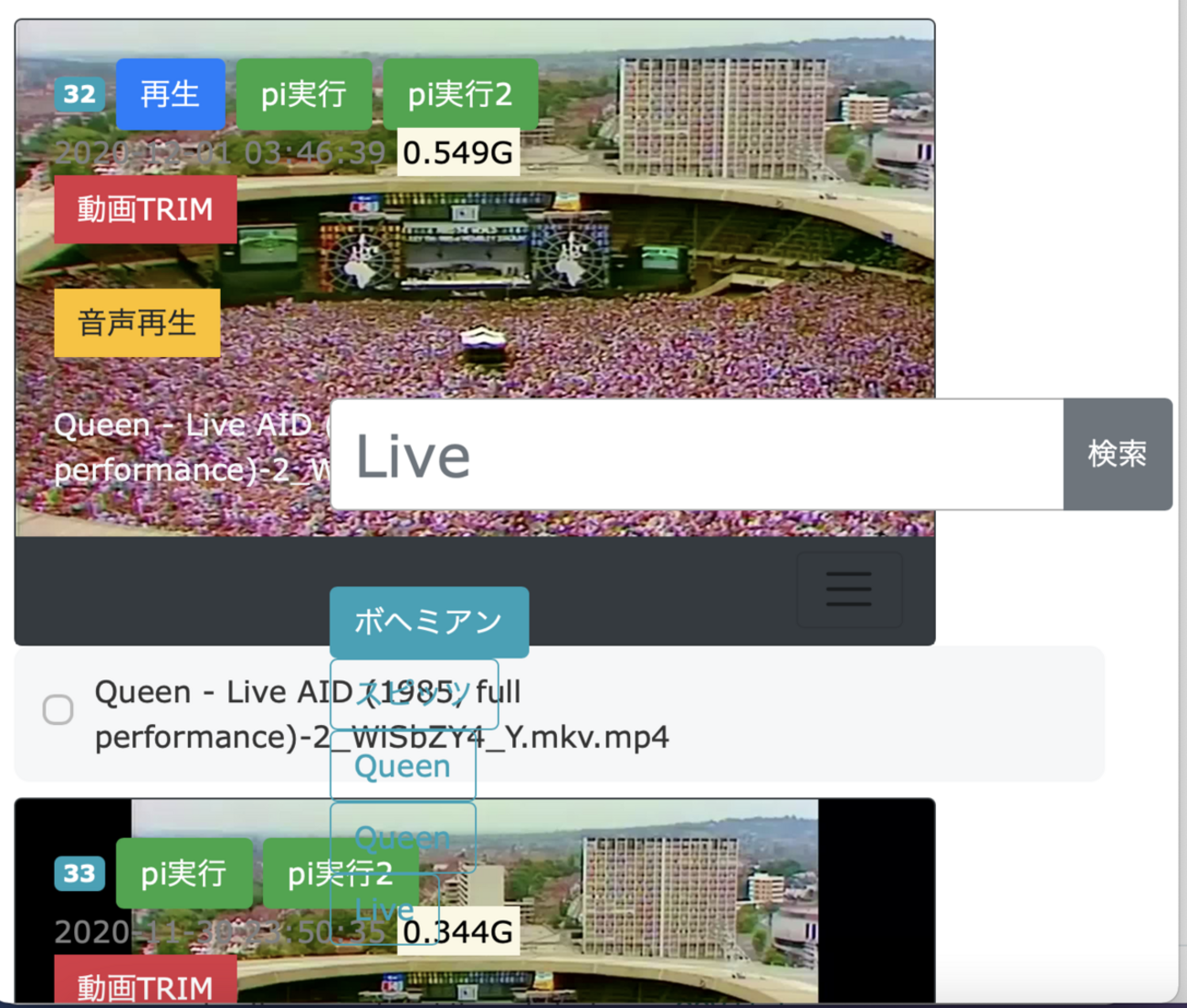Open the hamburger navbar toggler menu
This screenshot has height=1008, width=1187.
click(x=849, y=589)
